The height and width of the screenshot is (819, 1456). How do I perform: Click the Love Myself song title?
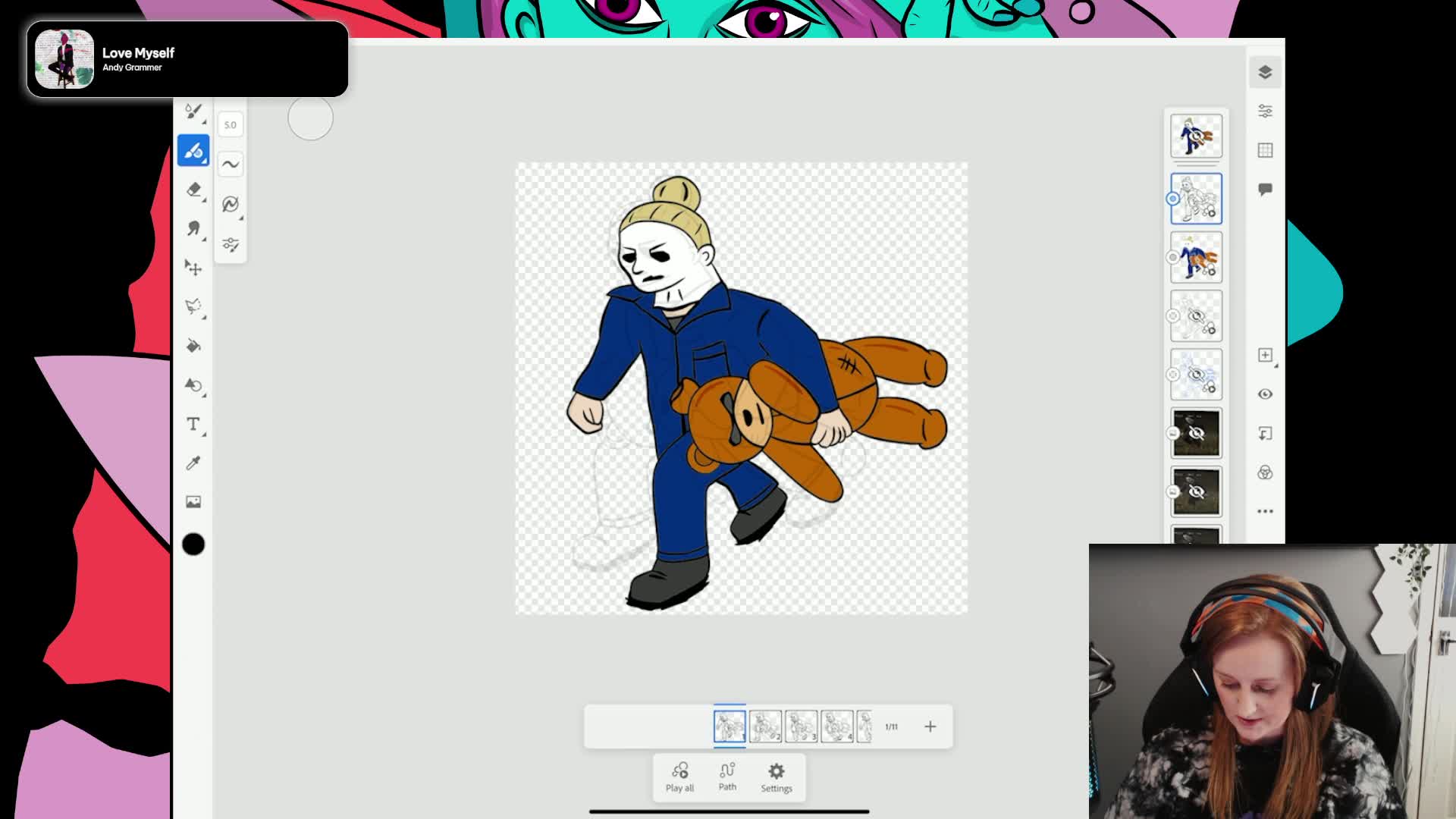pos(138,52)
